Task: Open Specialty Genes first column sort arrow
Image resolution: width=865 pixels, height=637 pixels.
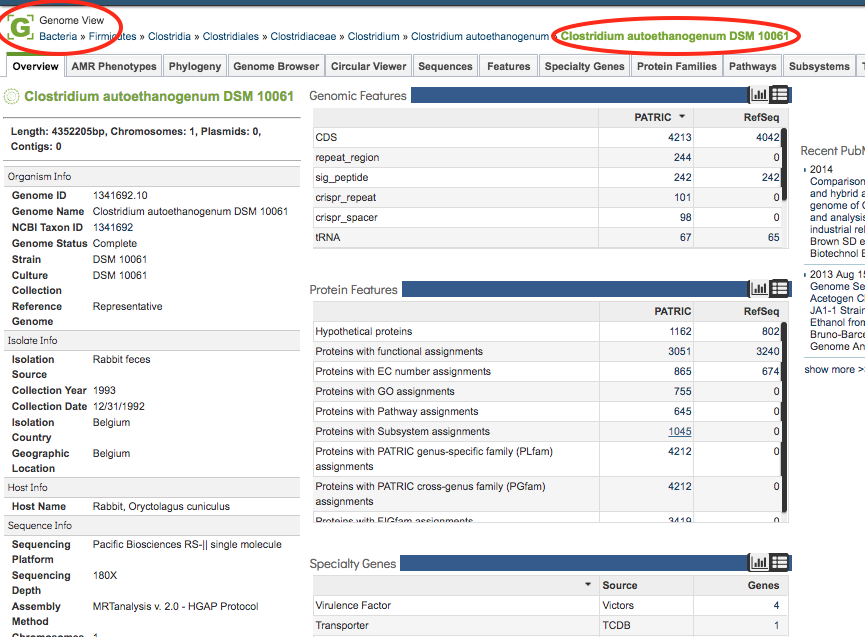Action: point(588,584)
